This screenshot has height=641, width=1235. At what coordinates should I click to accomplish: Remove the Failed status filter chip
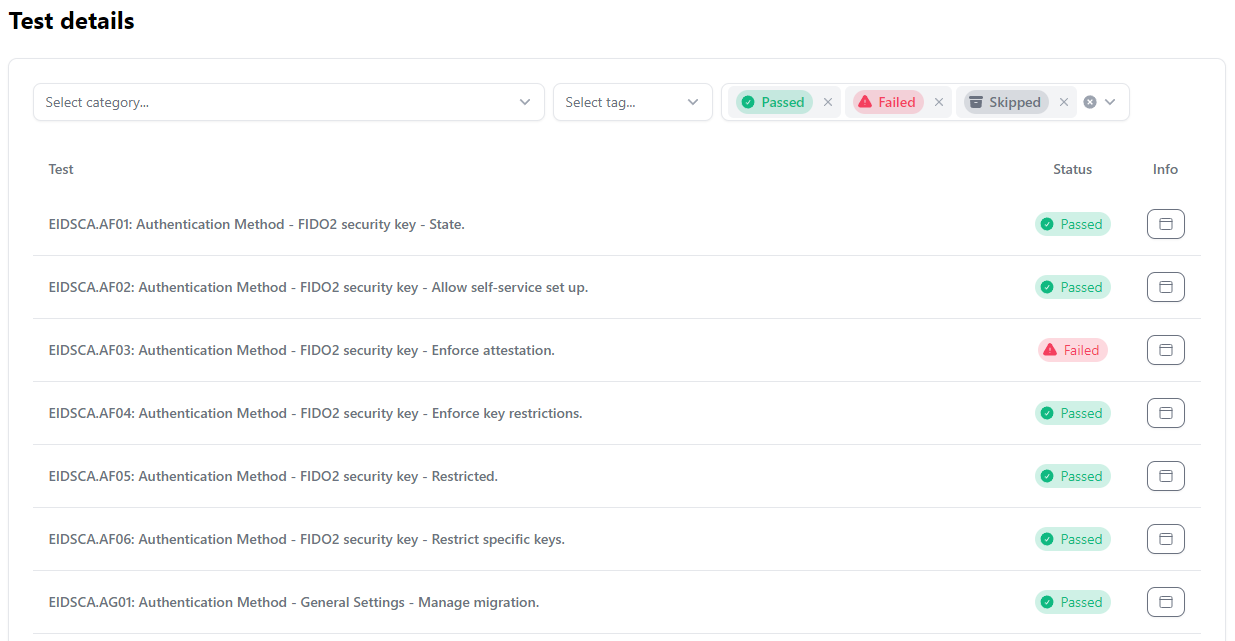coord(939,102)
